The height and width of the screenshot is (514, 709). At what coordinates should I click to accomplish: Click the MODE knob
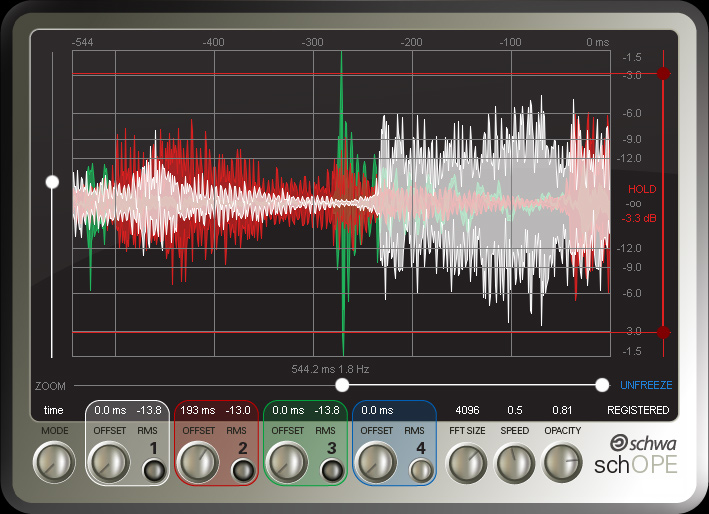[53, 463]
